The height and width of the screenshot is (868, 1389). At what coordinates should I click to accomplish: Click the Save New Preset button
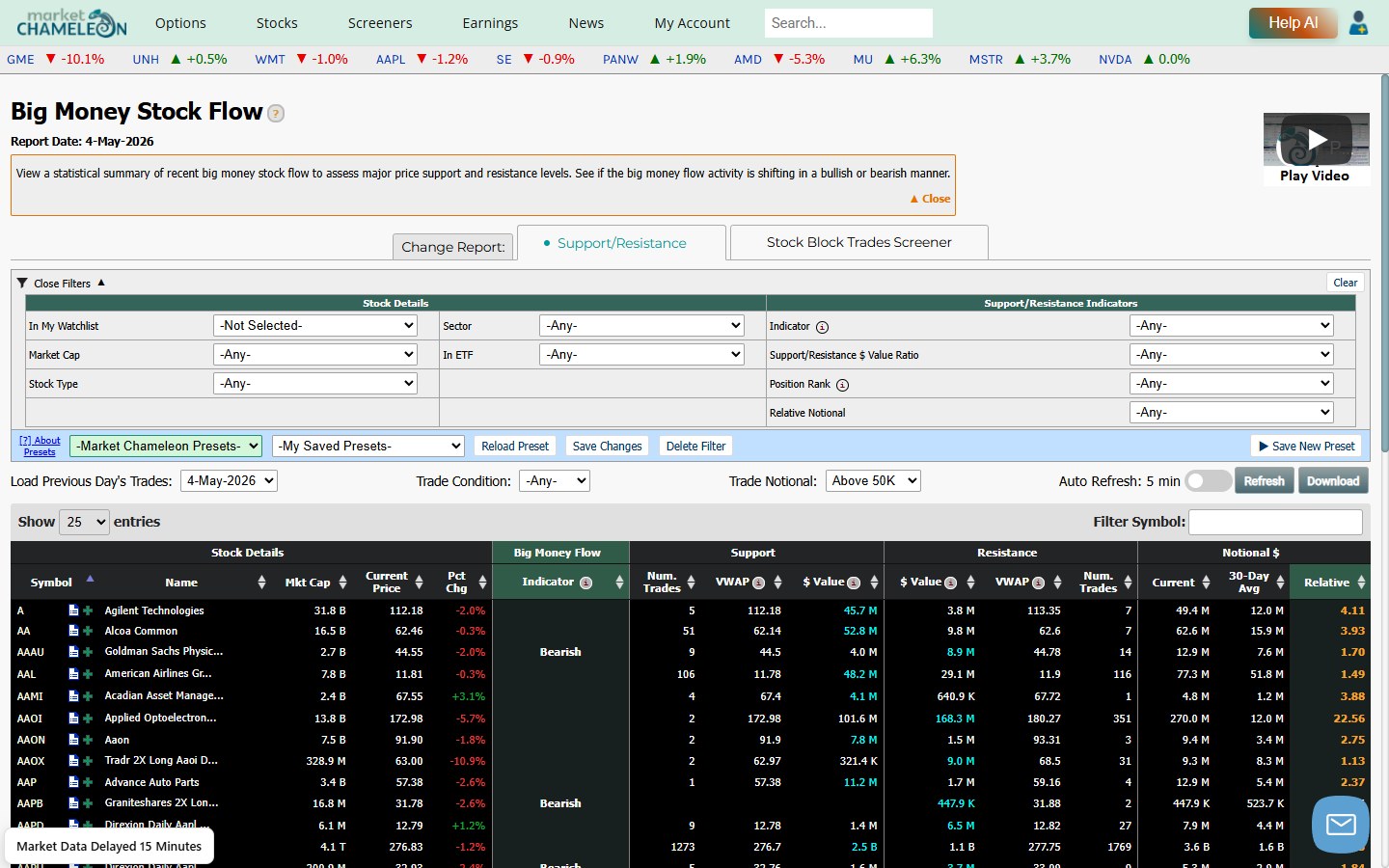(x=1307, y=446)
